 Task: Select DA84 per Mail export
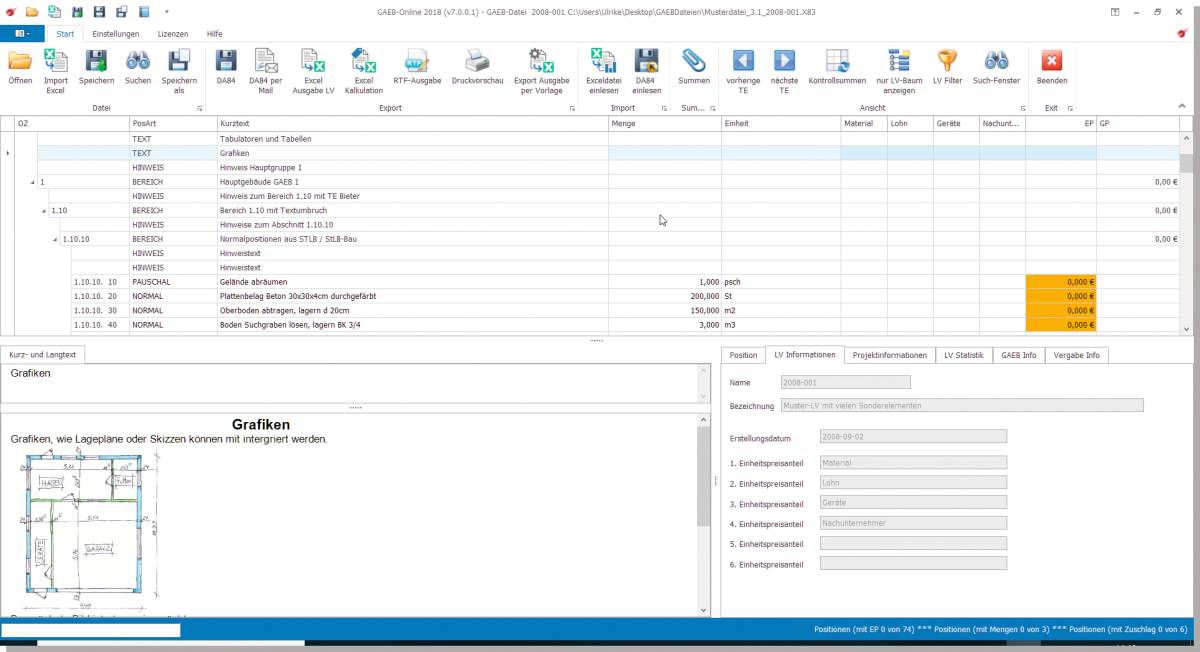coord(265,70)
